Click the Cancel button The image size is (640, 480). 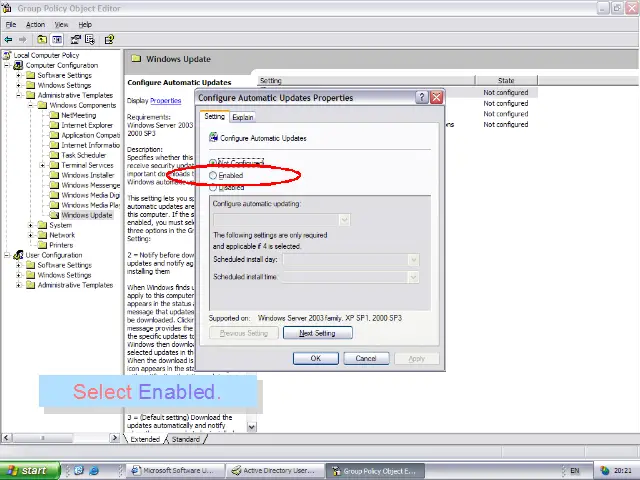pyautogui.click(x=366, y=358)
